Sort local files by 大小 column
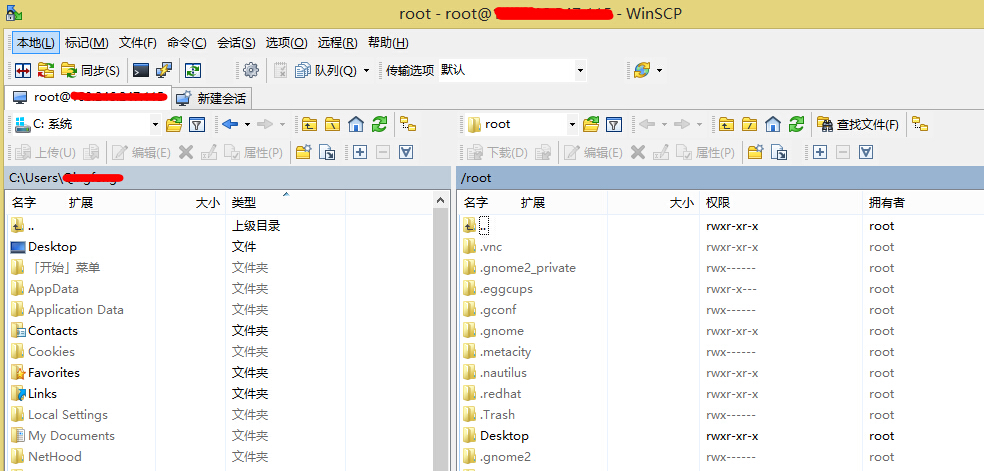This screenshot has width=984, height=471. [190, 203]
